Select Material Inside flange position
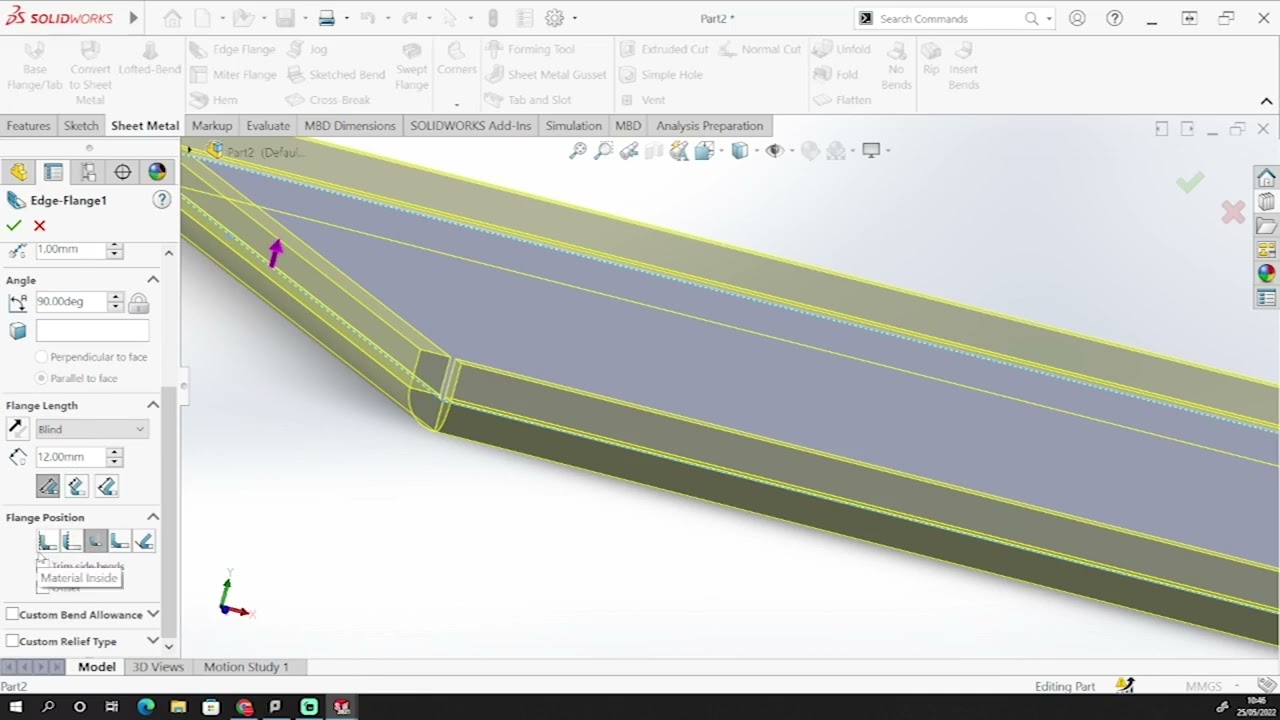1280x720 pixels. 47,541
